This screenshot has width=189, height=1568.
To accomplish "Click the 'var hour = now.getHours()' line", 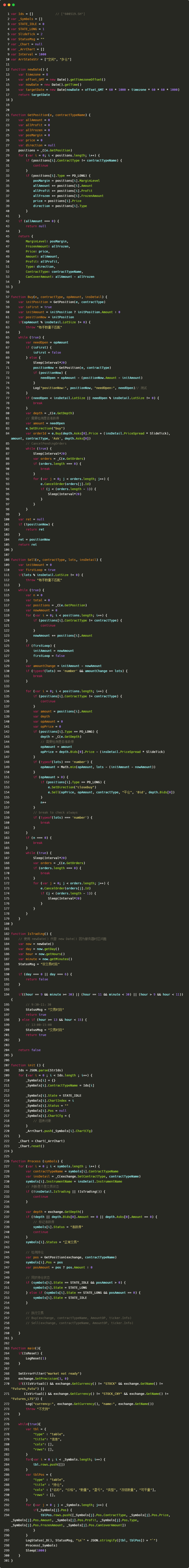I will pos(42,954).
